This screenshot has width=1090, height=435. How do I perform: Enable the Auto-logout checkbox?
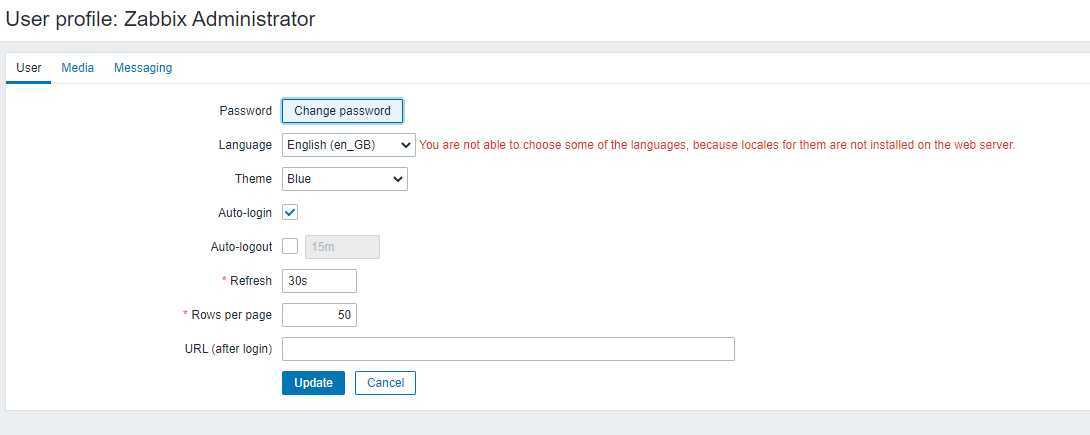[290, 246]
